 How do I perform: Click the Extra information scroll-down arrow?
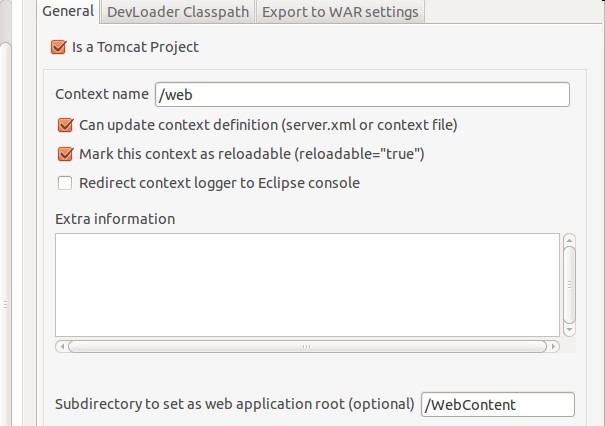point(569,328)
